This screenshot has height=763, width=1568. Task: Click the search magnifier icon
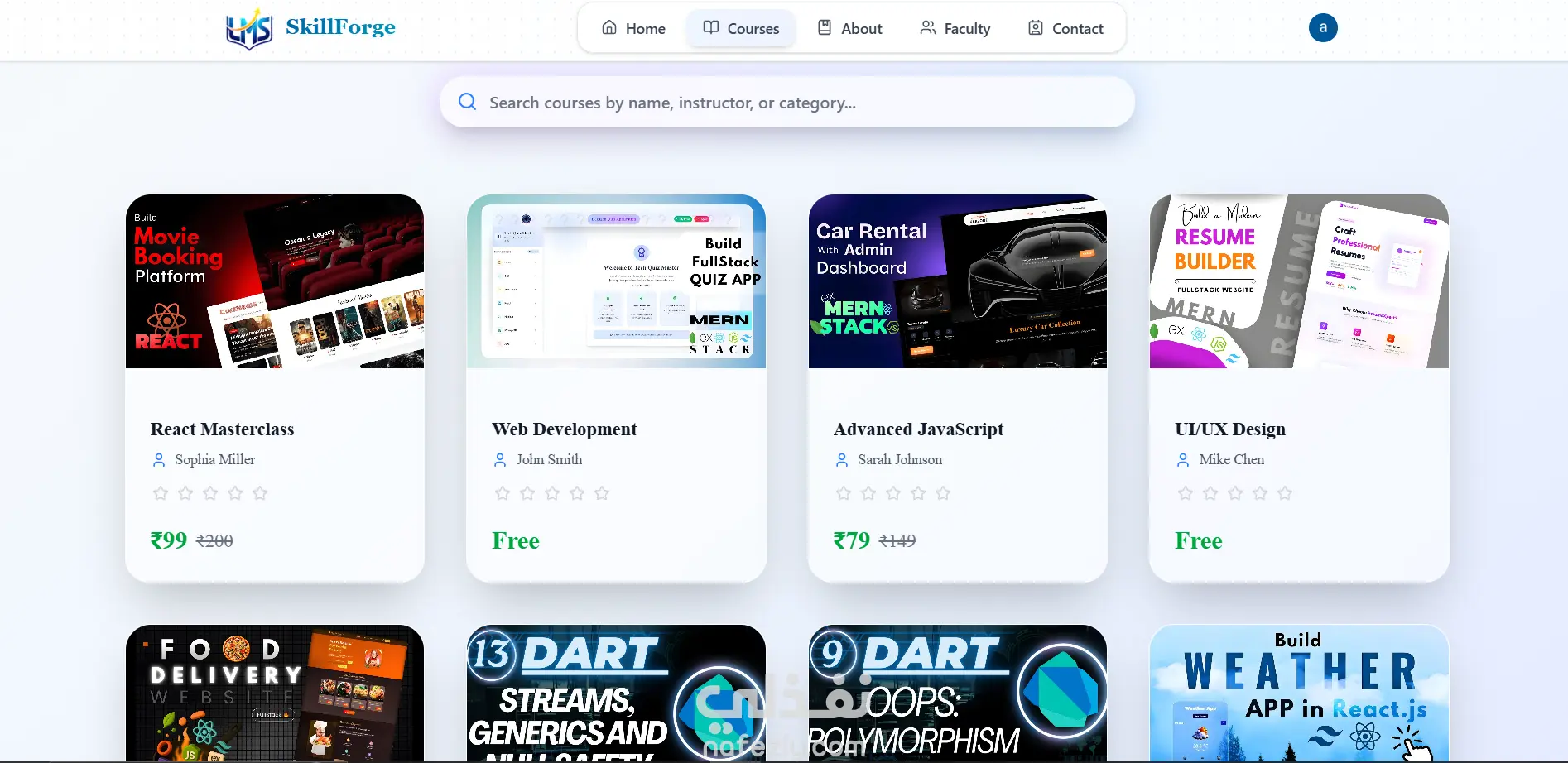[467, 102]
